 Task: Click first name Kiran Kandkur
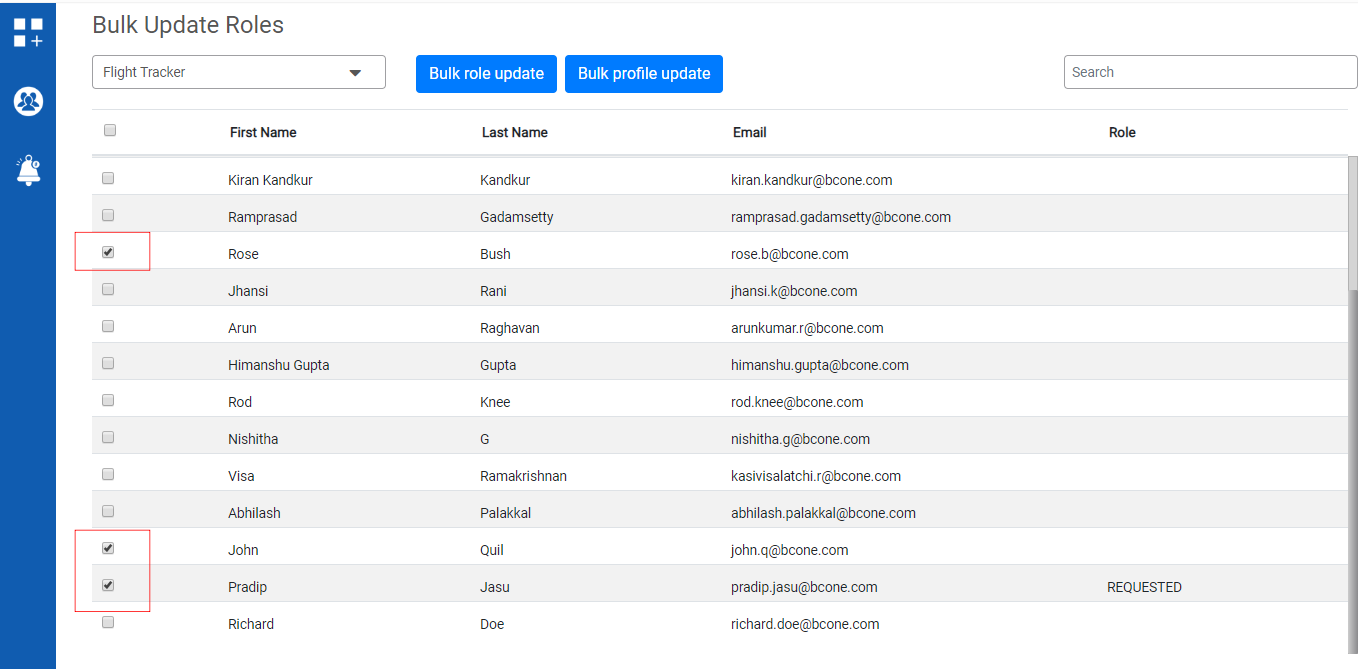(x=271, y=180)
